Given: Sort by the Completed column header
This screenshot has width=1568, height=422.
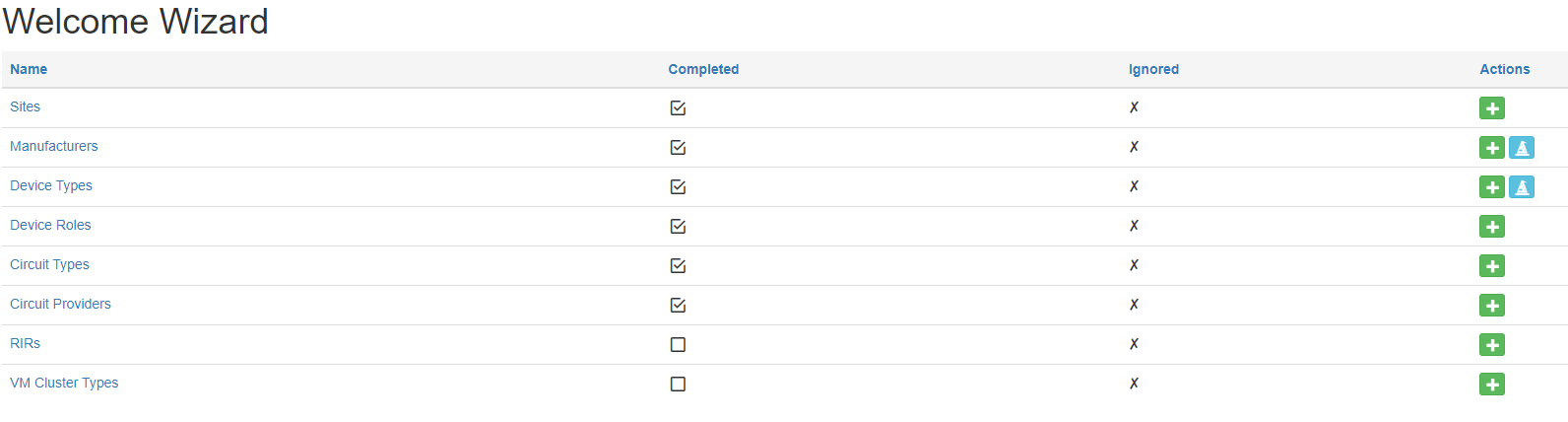Looking at the screenshot, I should pos(703,69).
